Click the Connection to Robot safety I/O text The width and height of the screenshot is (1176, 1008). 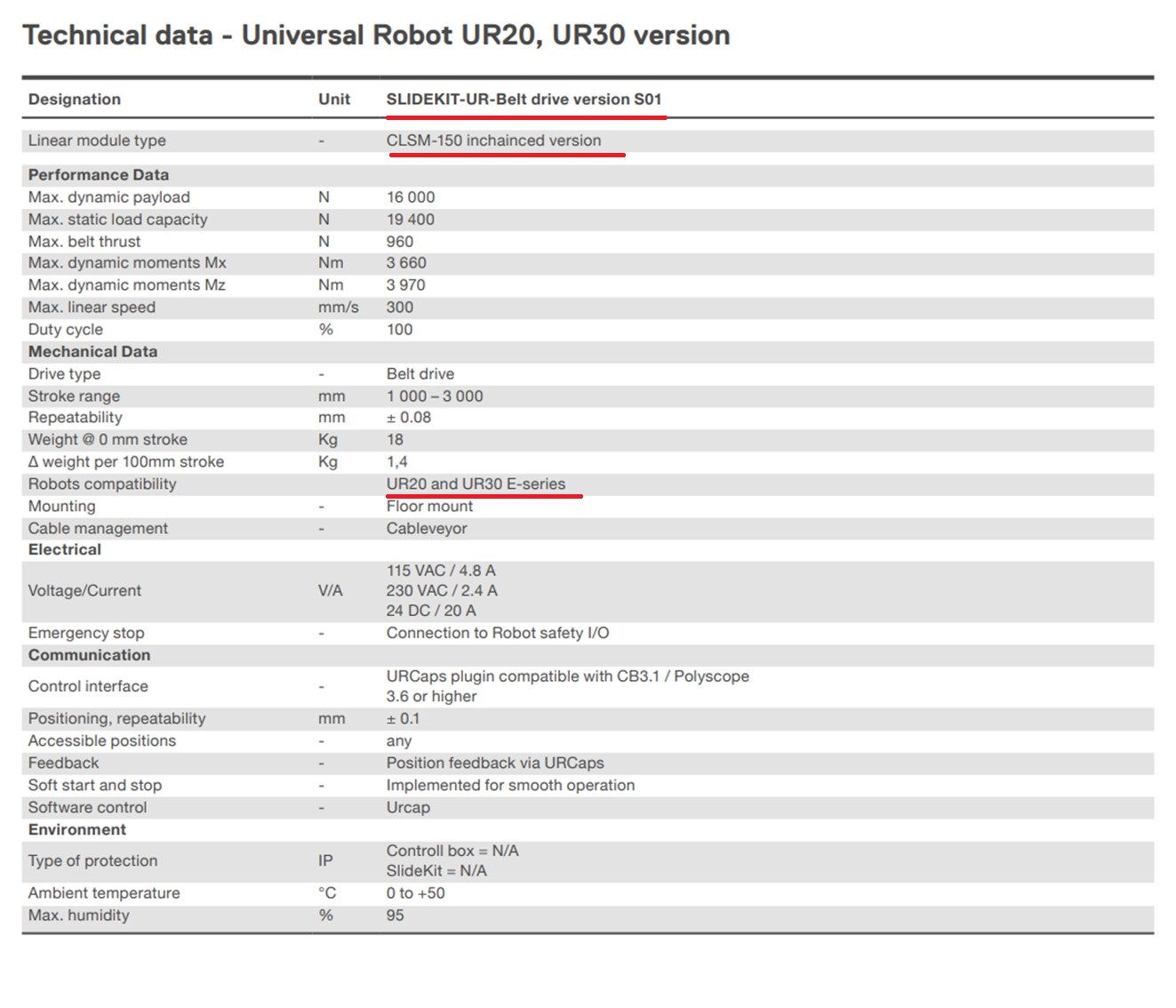click(498, 633)
